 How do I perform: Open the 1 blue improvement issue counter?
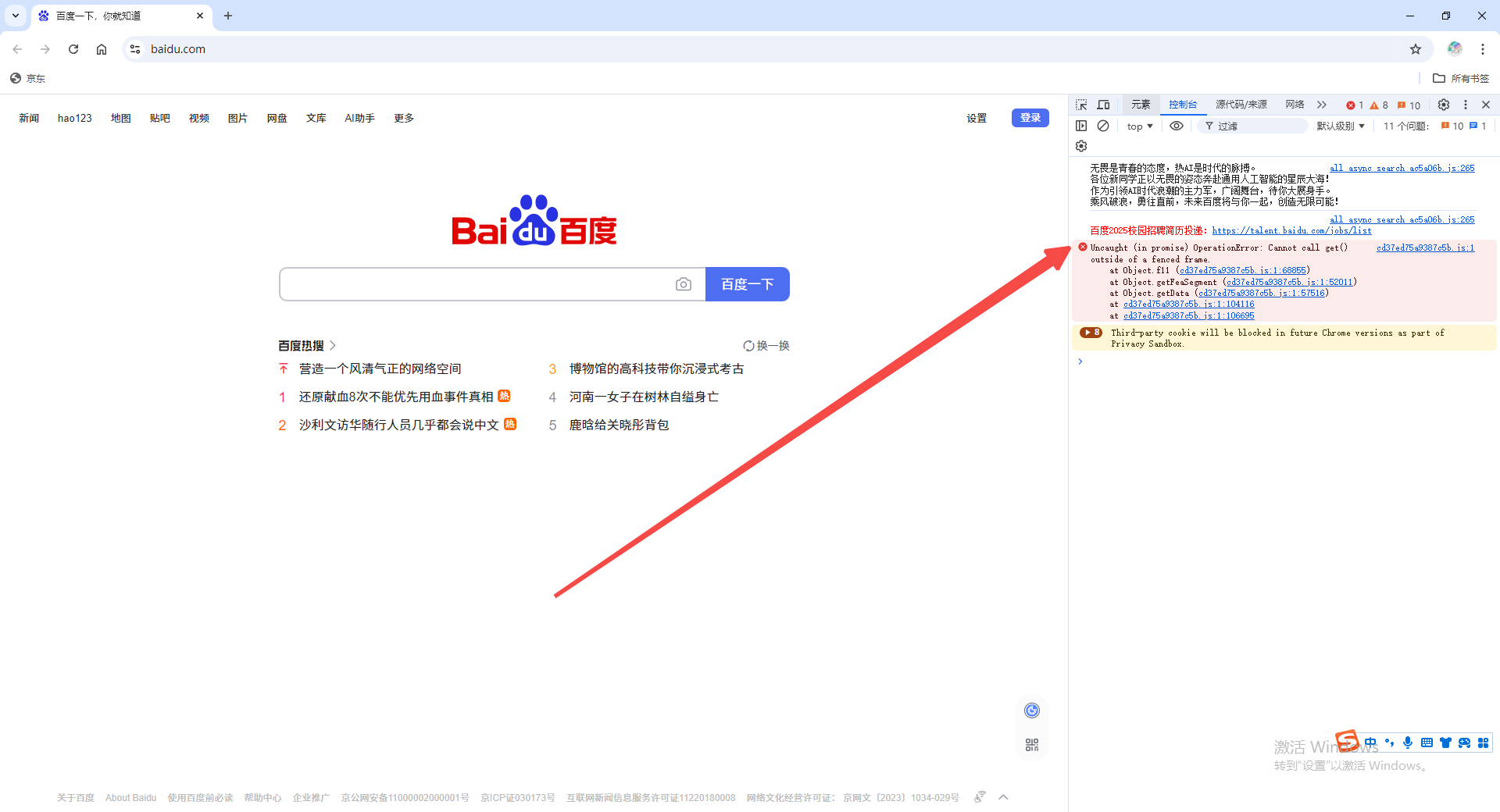(1478, 126)
